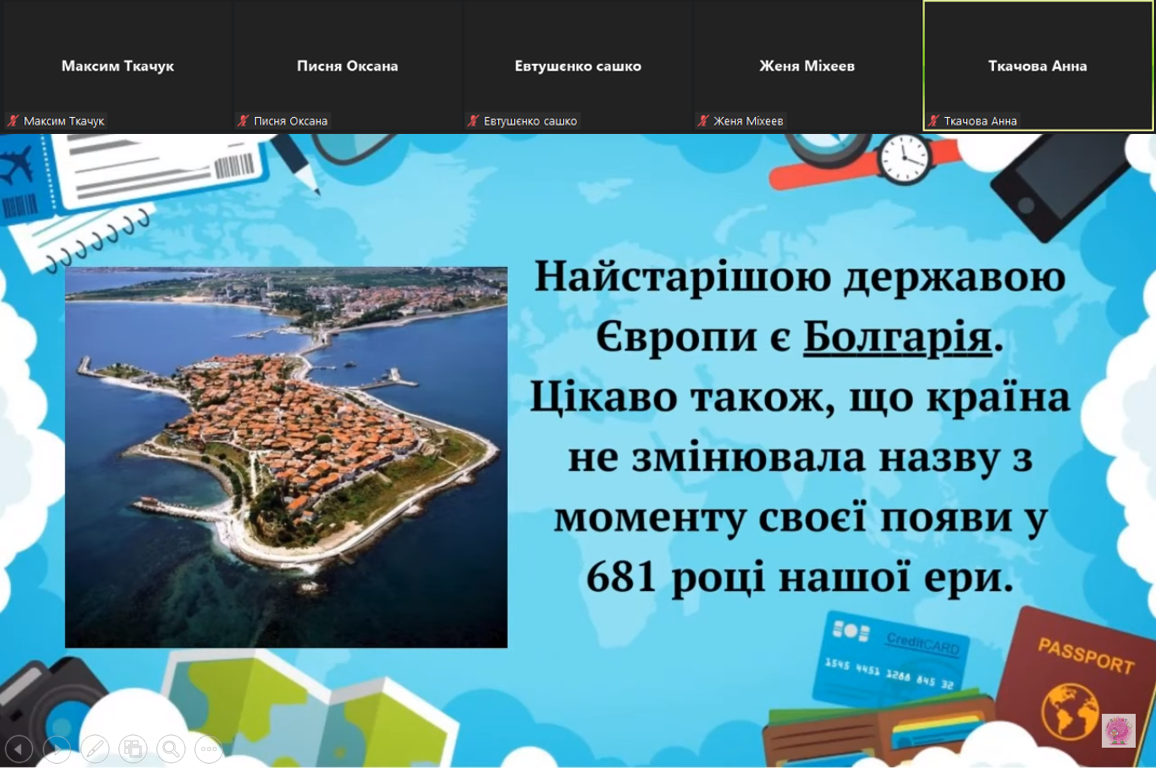Advance with the next slide arrow button
The image size is (1158, 768).
pyautogui.click(x=56, y=749)
